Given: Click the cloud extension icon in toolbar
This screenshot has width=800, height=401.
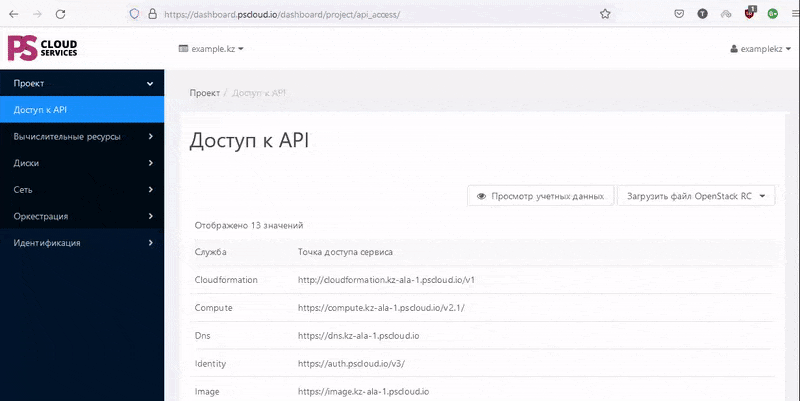Looking at the screenshot, I should click(x=726, y=14).
